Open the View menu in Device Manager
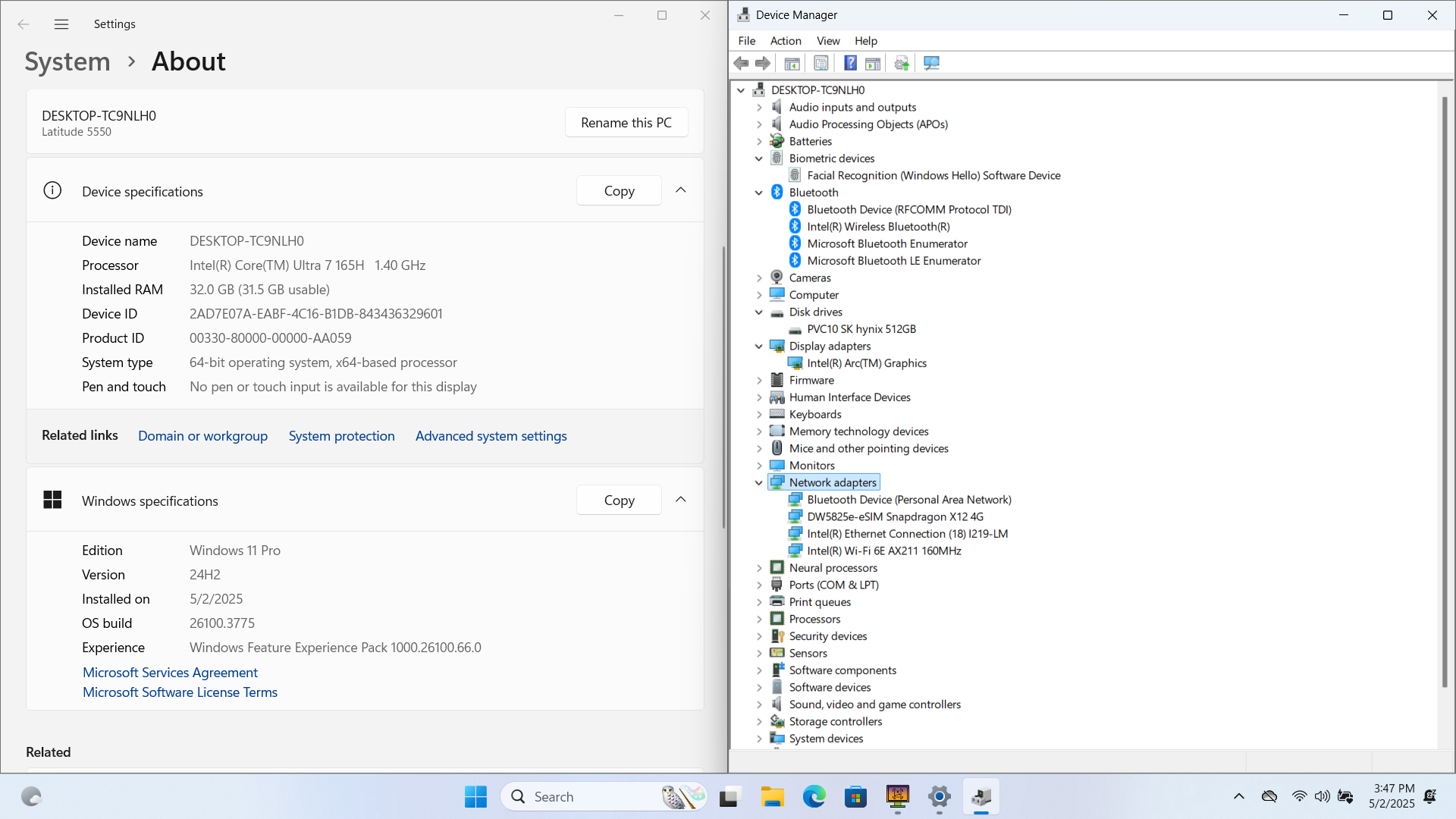Image resolution: width=1456 pixels, height=819 pixels. (828, 41)
